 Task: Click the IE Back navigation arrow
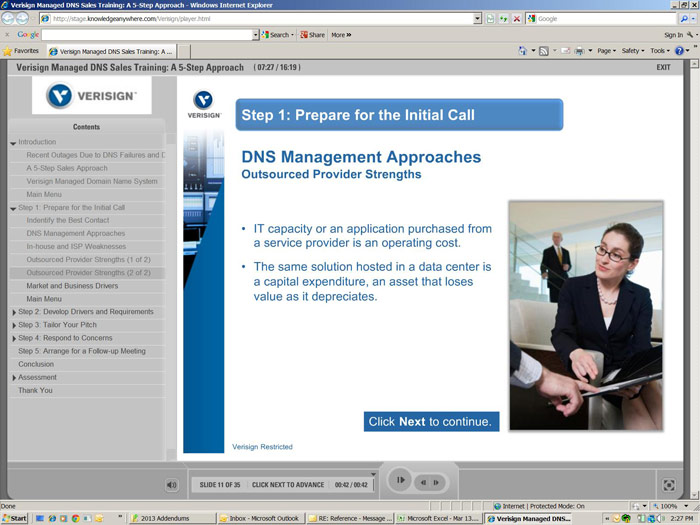pyautogui.click(x=11, y=18)
